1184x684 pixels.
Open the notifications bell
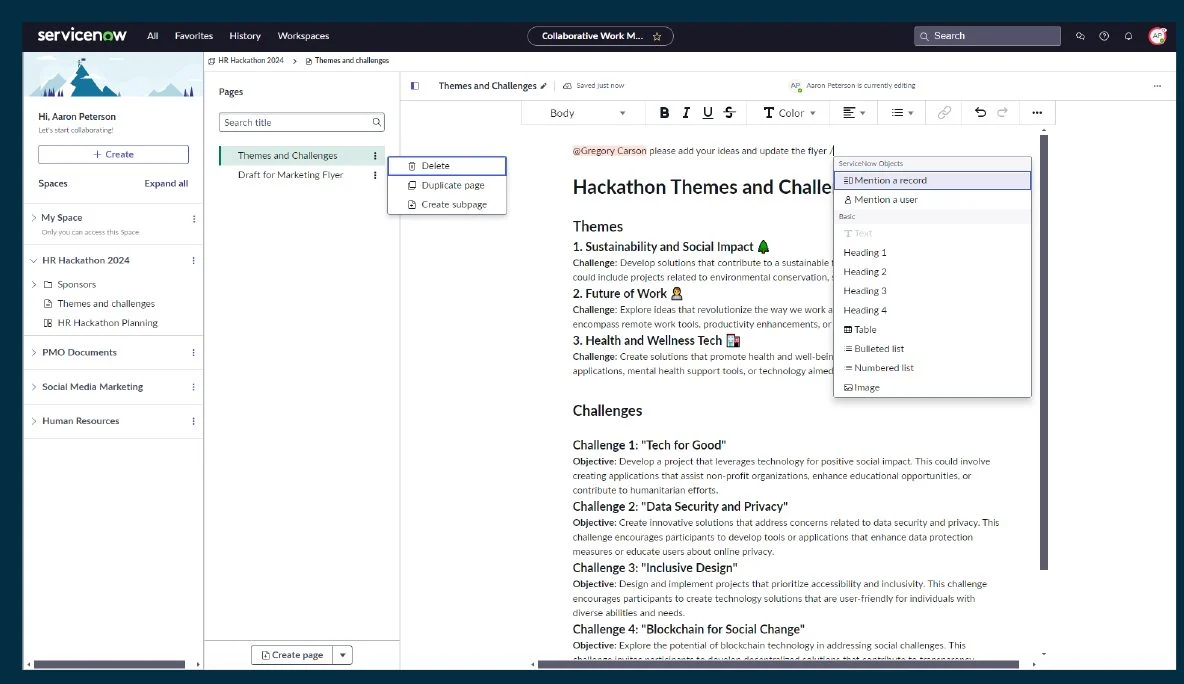[1128, 36]
